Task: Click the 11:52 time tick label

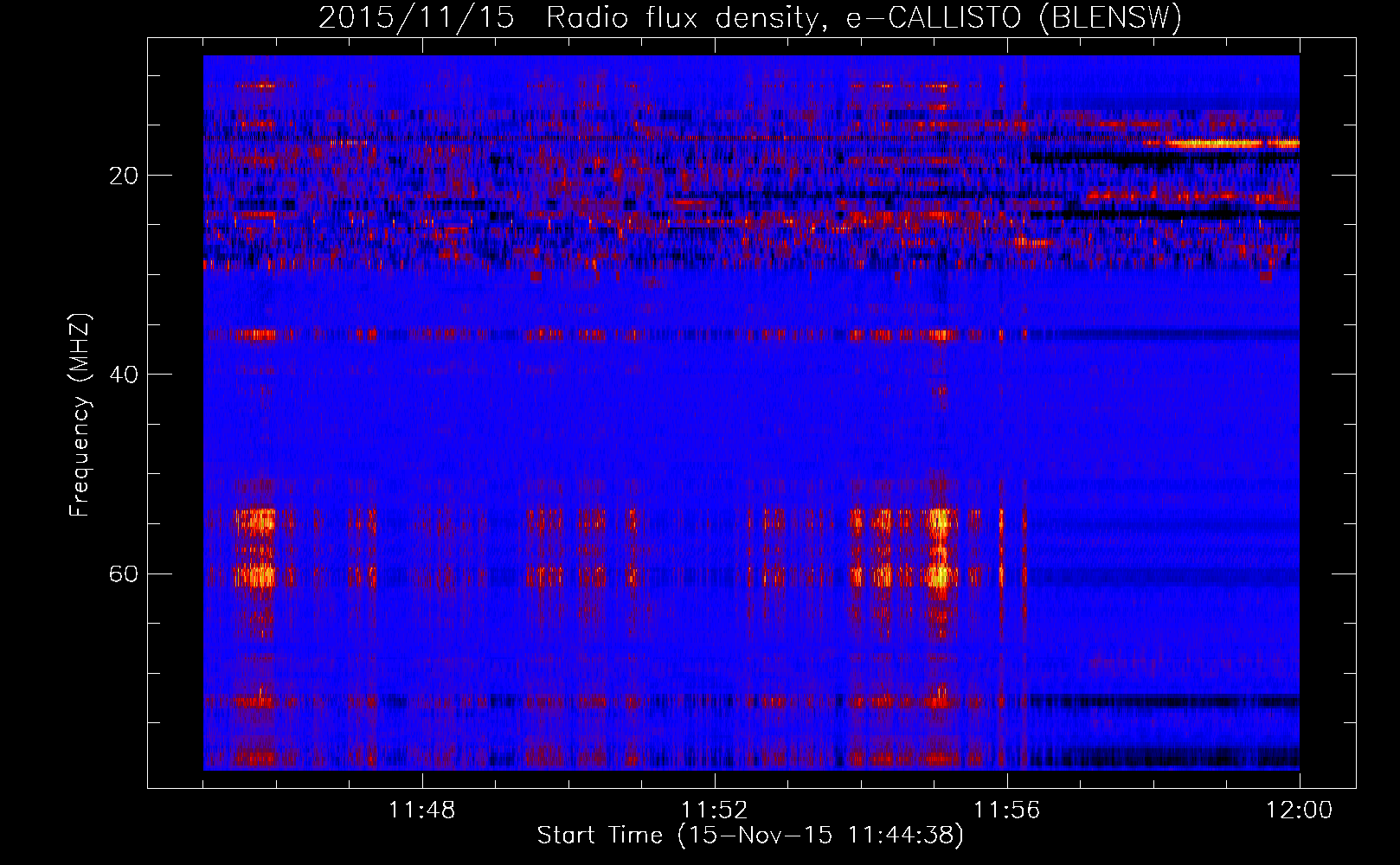Action: click(x=715, y=811)
